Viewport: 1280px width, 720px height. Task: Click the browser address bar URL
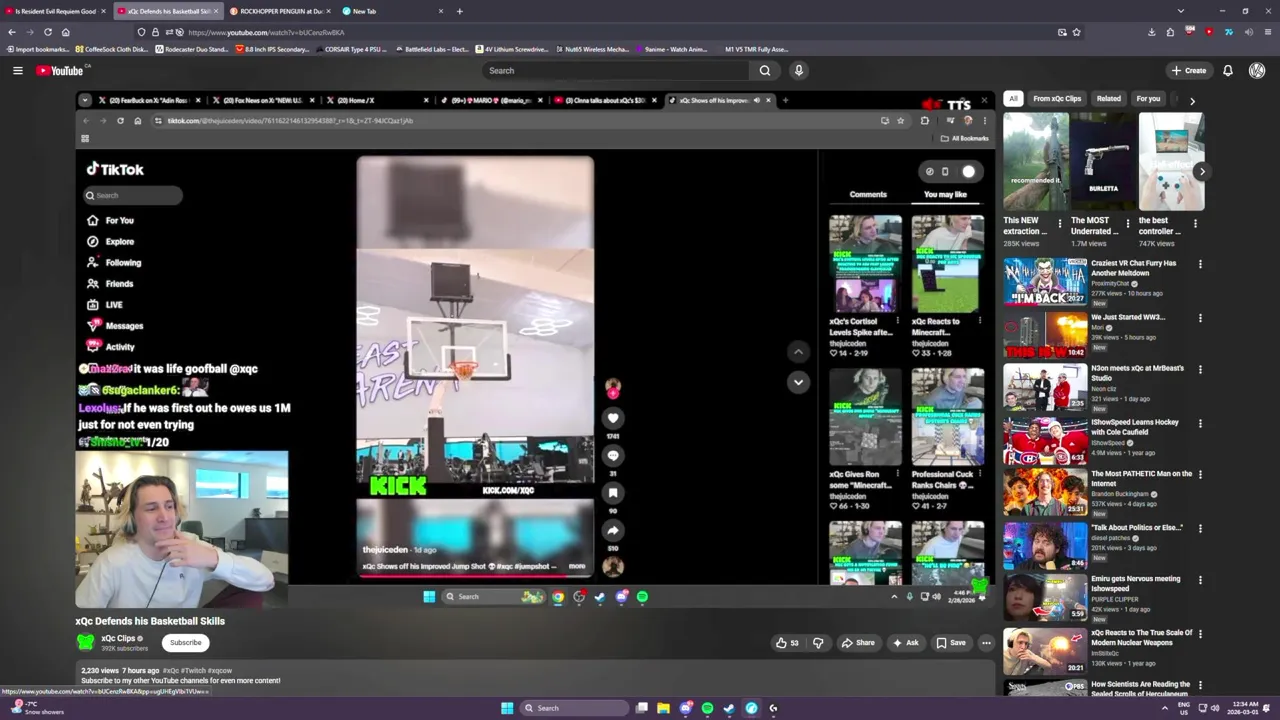(x=266, y=32)
